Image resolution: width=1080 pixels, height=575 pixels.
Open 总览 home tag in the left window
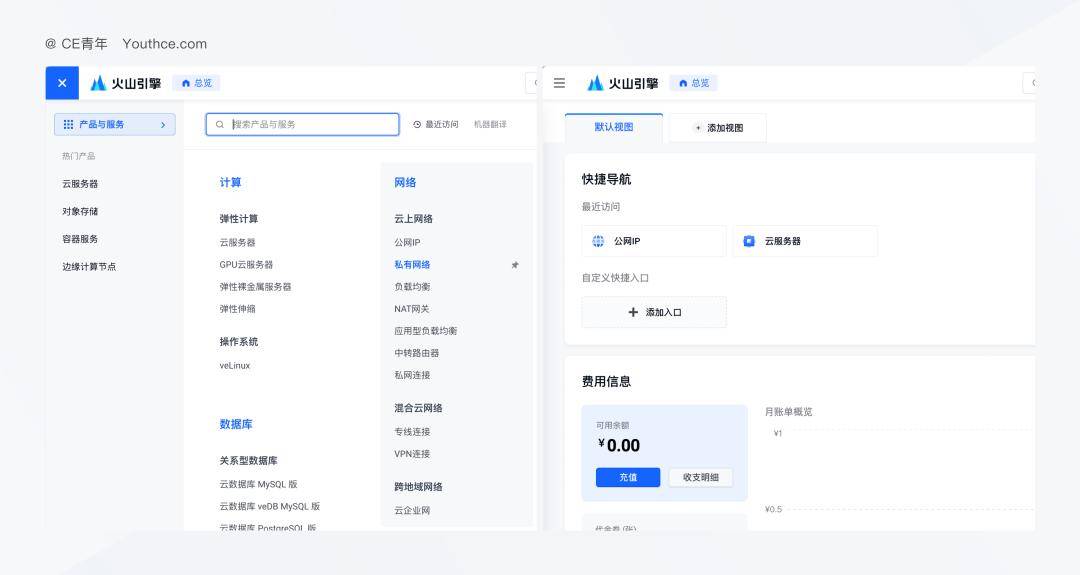coord(197,83)
